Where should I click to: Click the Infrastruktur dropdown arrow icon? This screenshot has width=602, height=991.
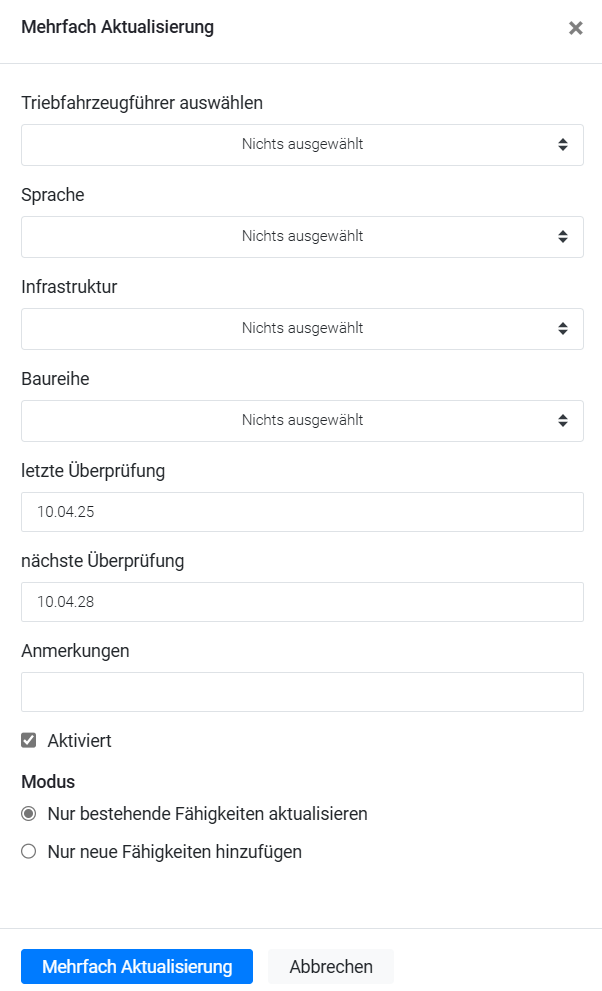[563, 329]
